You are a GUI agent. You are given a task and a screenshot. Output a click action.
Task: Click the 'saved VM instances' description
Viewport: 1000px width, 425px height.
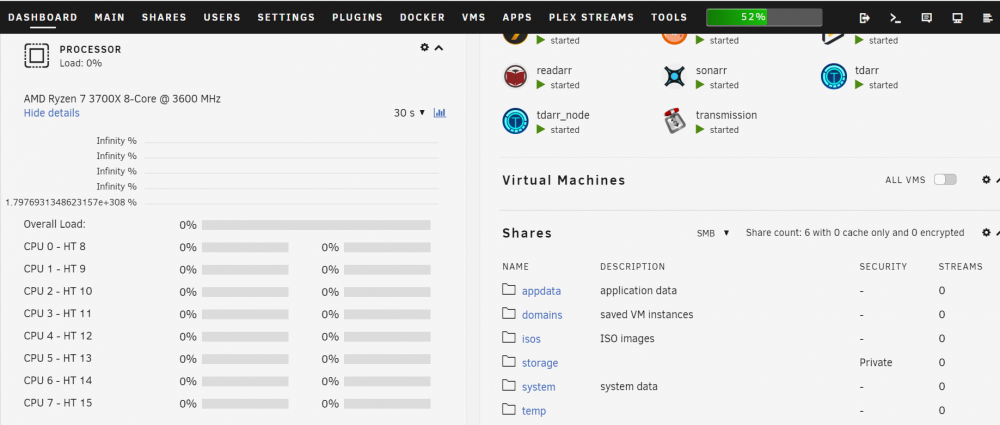(x=646, y=315)
